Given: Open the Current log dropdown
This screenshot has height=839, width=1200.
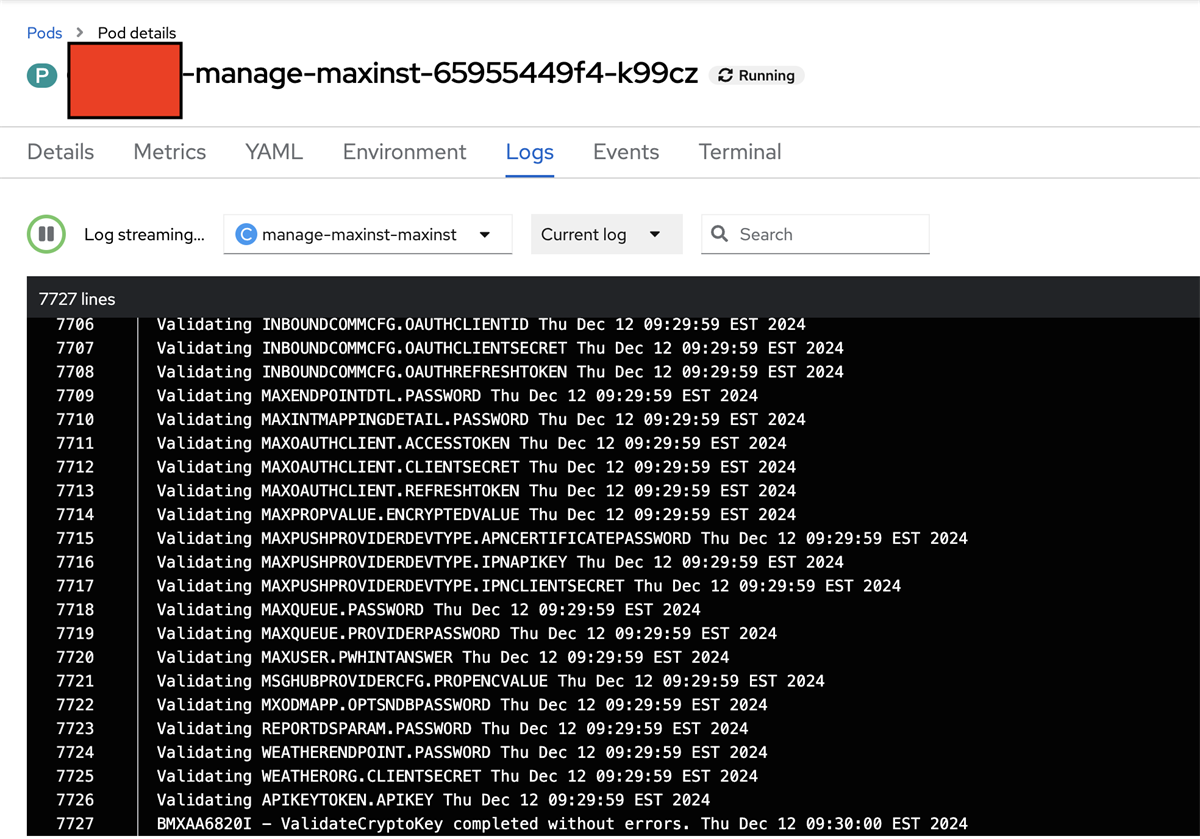Looking at the screenshot, I should 607,234.
